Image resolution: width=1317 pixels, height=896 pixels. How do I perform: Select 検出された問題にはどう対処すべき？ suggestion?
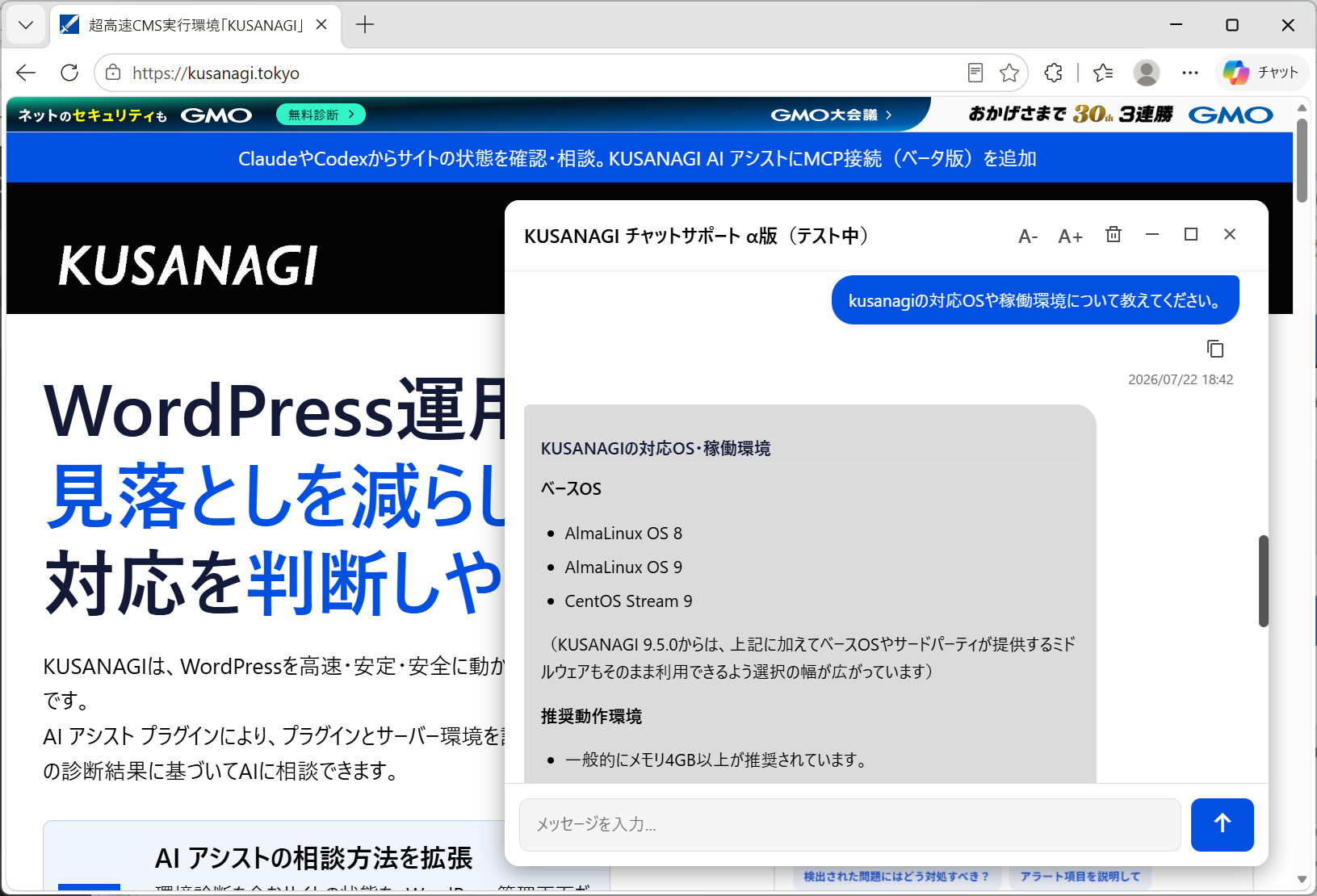896,877
